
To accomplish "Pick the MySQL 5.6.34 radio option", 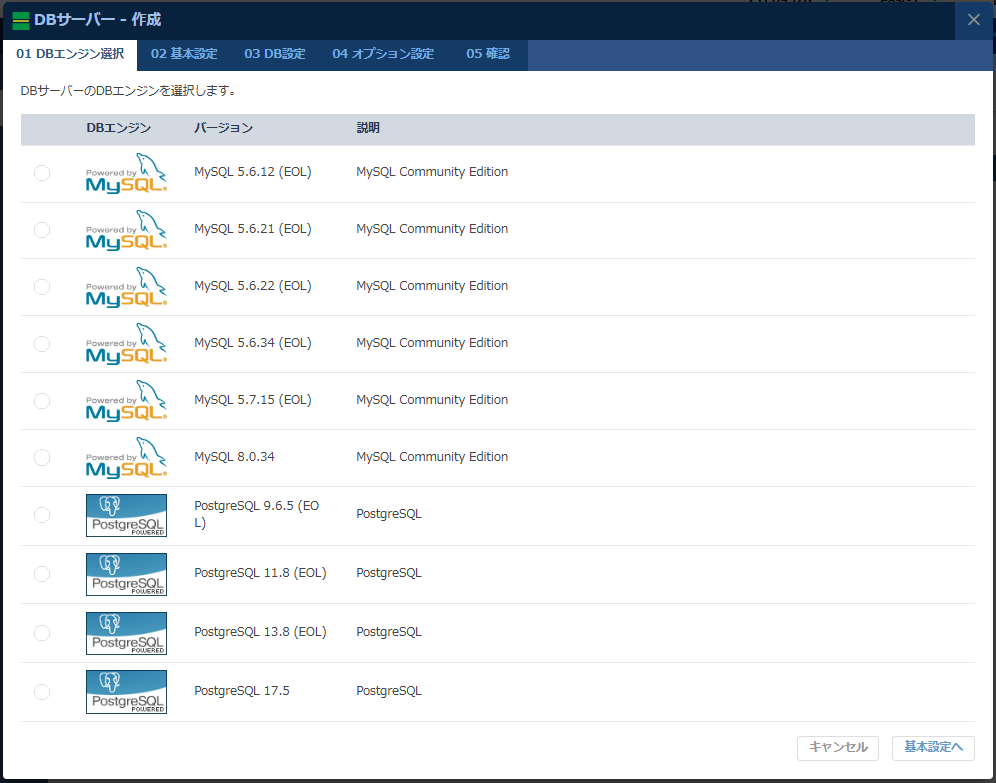I will [42, 344].
